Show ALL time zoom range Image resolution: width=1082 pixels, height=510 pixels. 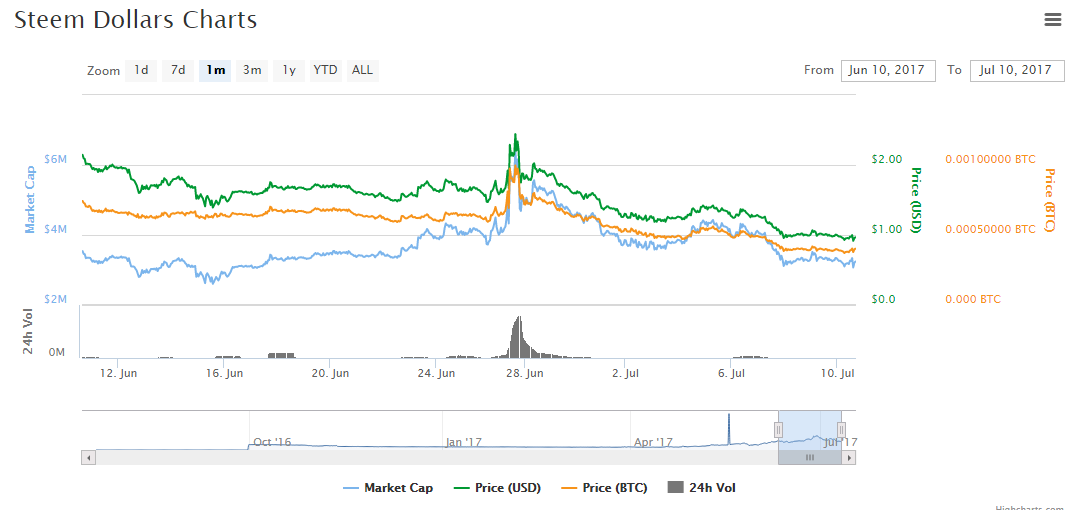[x=362, y=70]
